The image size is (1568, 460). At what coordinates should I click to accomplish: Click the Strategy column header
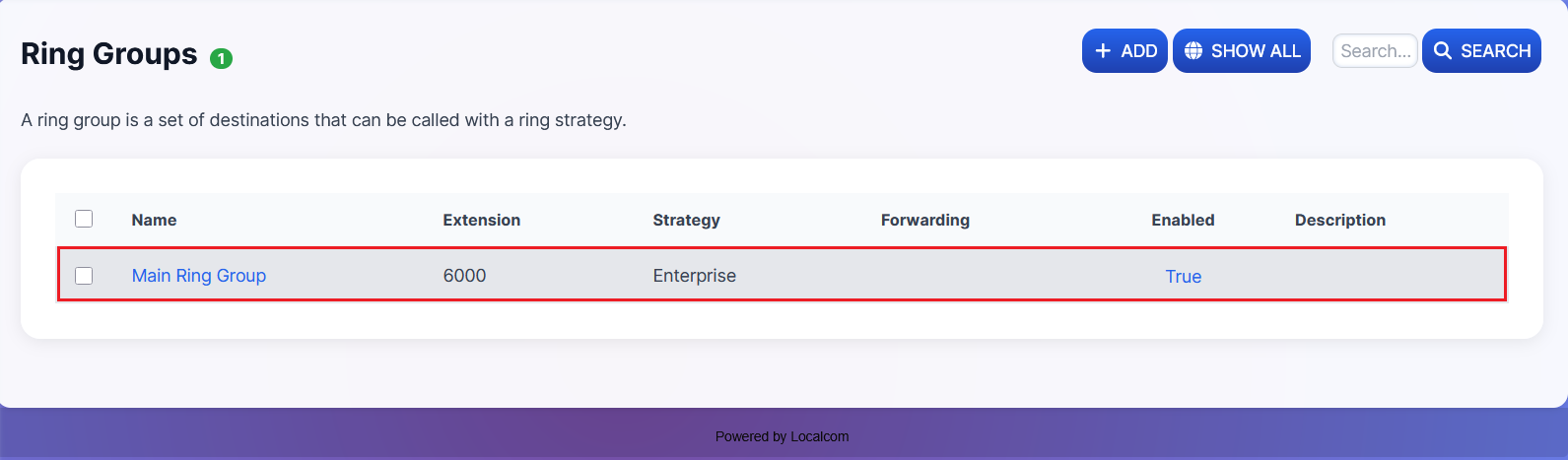pos(686,220)
